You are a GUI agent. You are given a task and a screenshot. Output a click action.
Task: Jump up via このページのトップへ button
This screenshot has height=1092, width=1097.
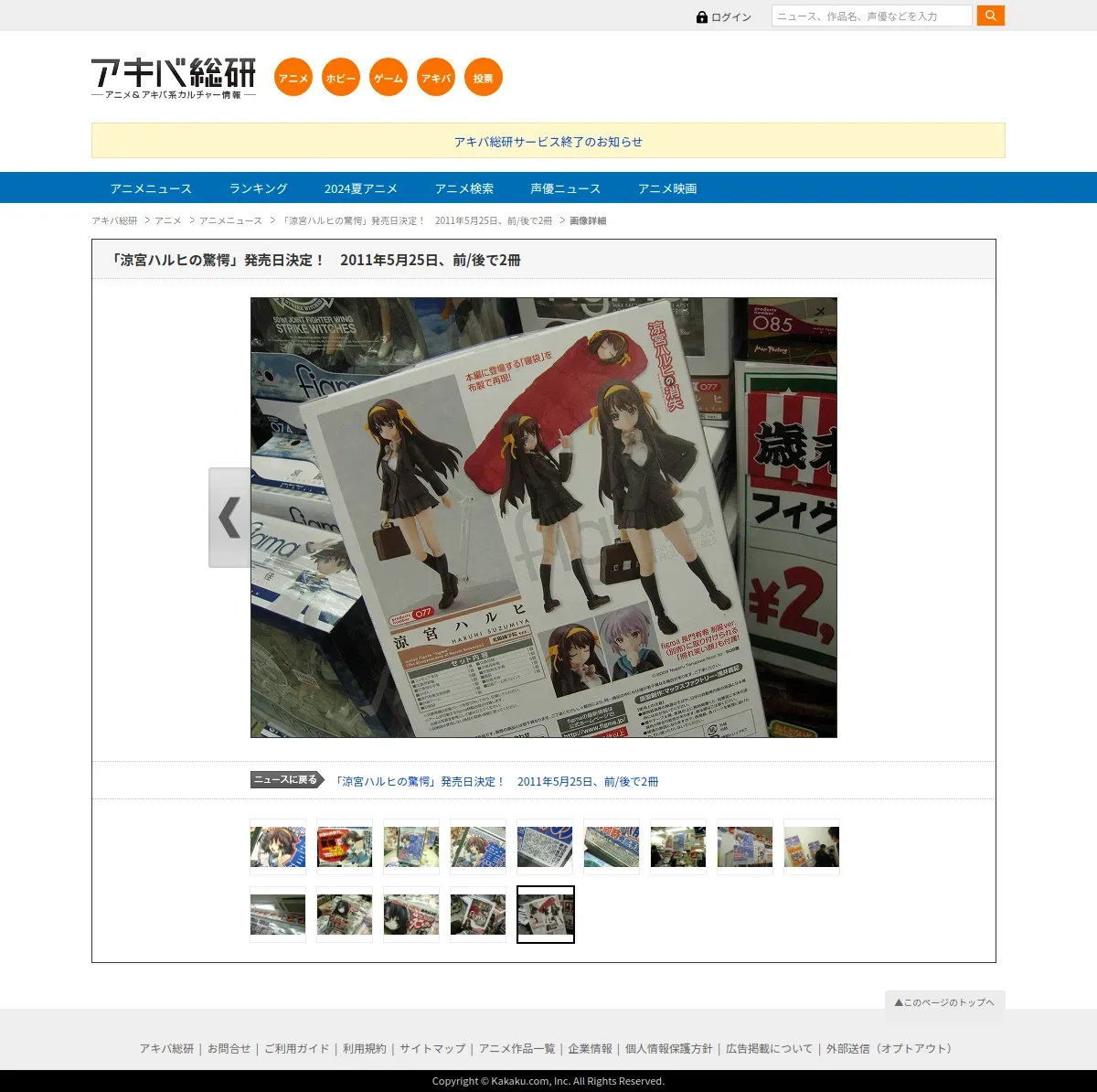[944, 1002]
